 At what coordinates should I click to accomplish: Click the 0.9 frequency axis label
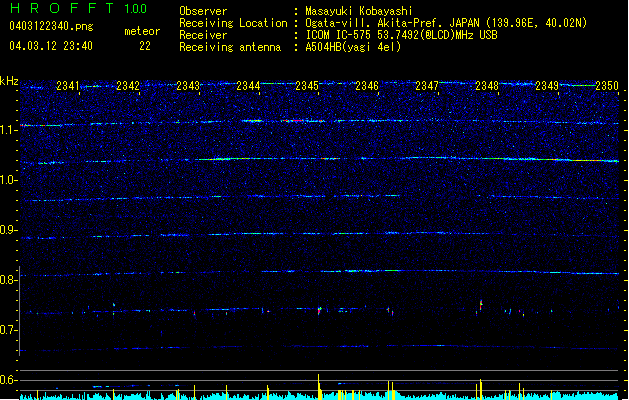8,230
